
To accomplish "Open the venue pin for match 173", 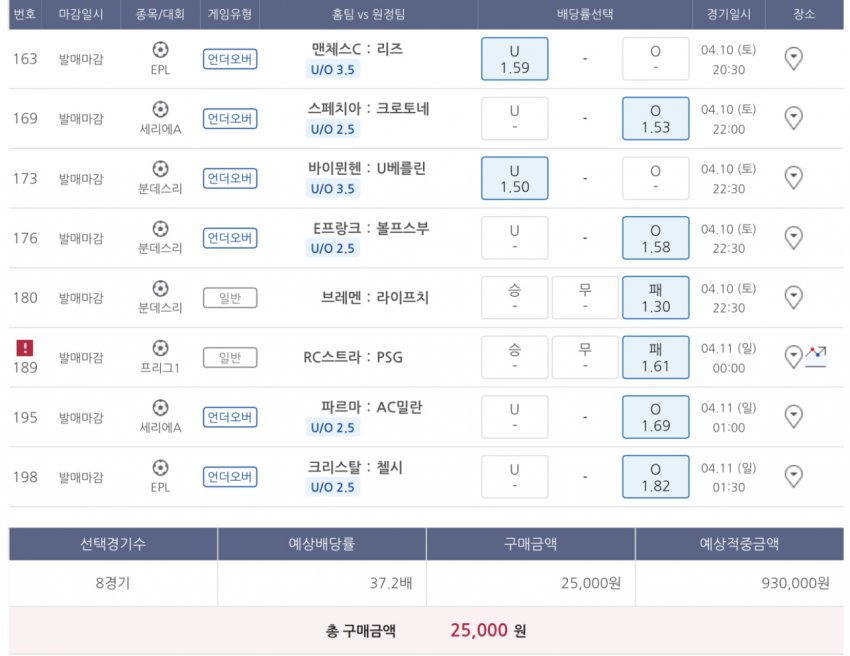I will pyautogui.click(x=793, y=178).
